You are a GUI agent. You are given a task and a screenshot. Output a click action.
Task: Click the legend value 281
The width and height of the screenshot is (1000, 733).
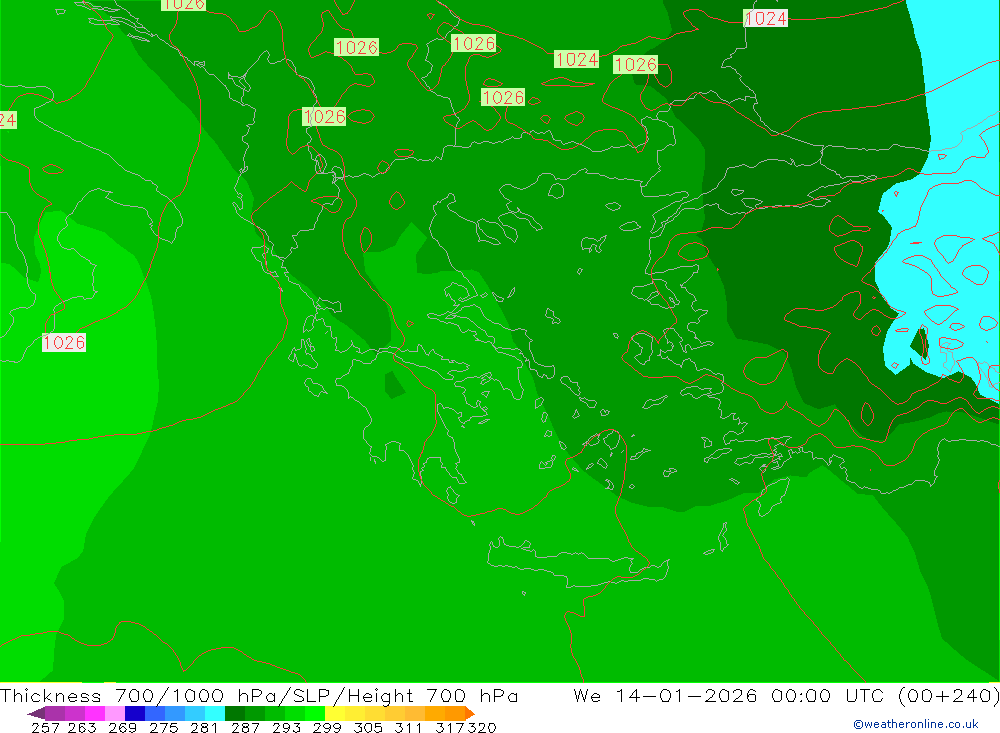pos(204,727)
